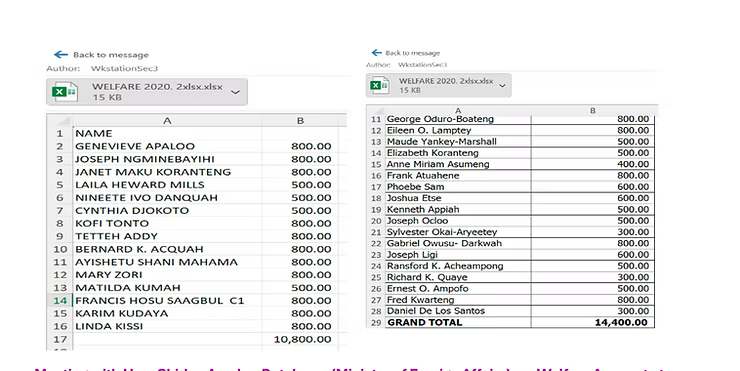Click the FRANCIS HOSU SAAGBUL C1 cell
This screenshot has width=740, height=371.
tap(168, 301)
